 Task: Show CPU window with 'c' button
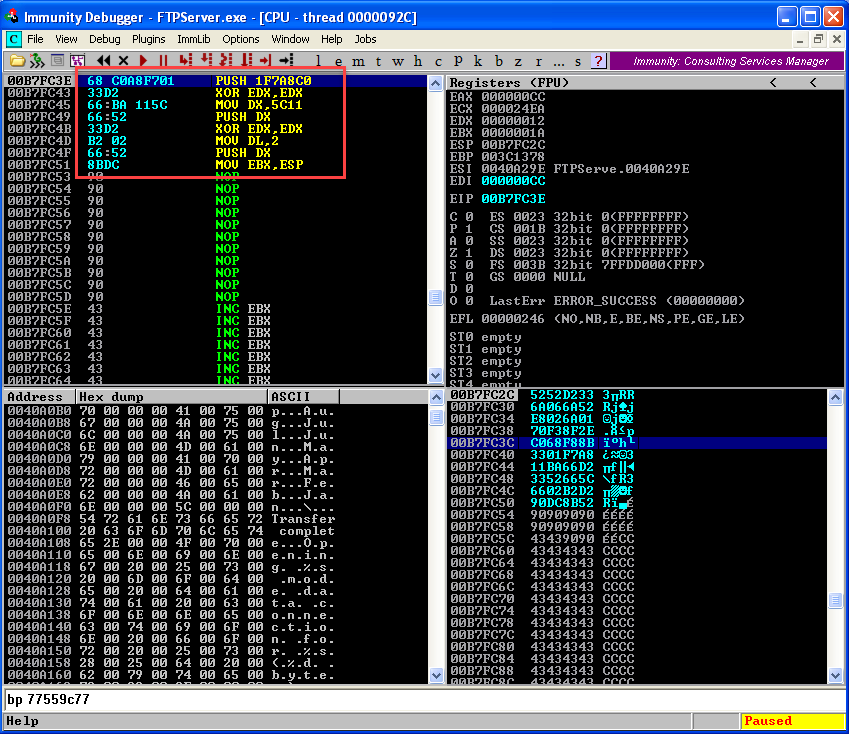(438, 61)
